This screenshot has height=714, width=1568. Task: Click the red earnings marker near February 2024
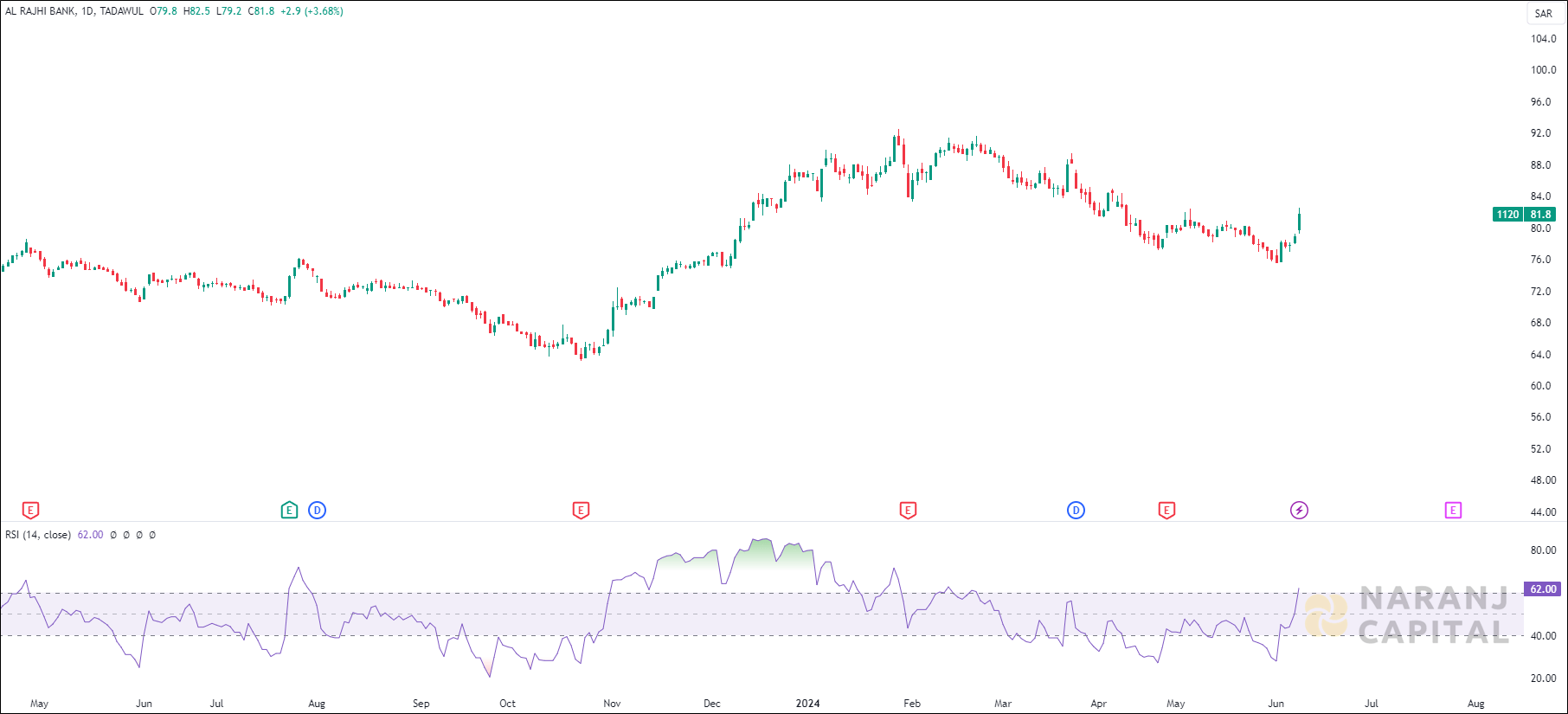pos(908,511)
